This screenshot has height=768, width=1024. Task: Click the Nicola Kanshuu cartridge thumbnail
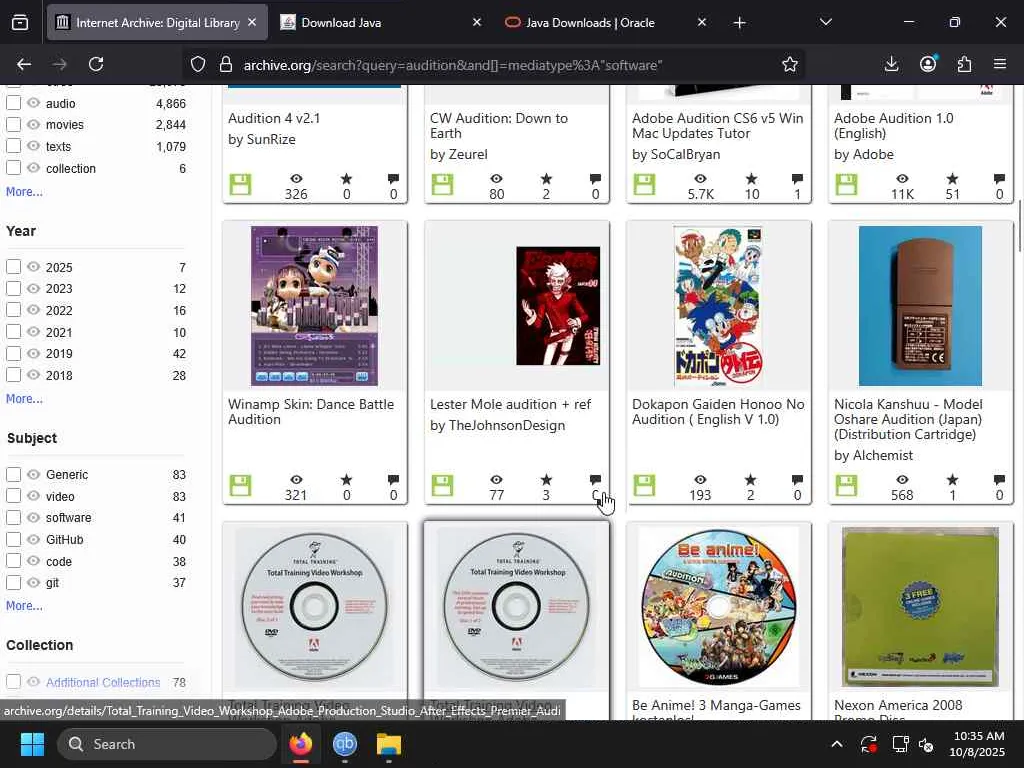pyautogui.click(x=920, y=306)
